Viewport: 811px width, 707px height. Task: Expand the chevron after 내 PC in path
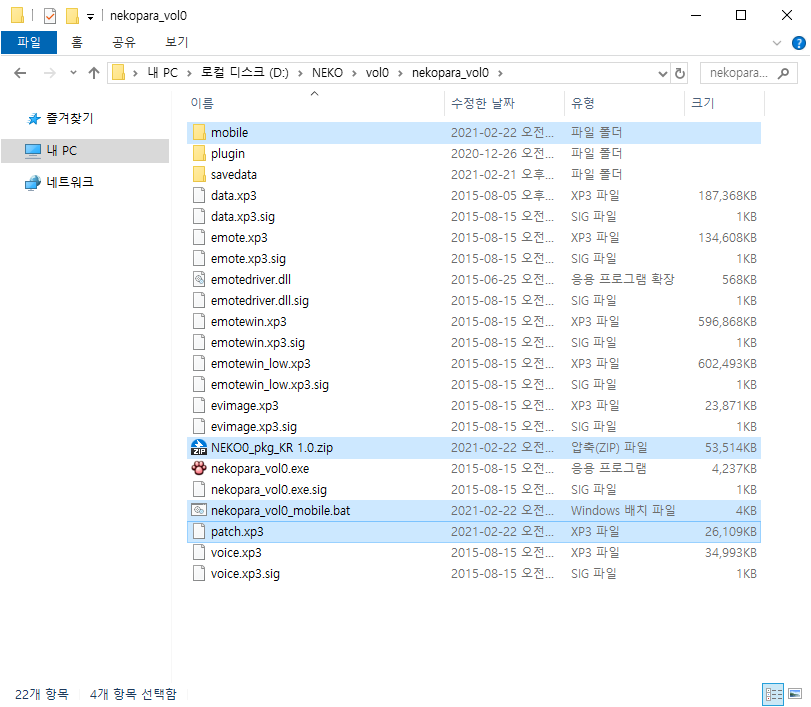tap(189, 73)
